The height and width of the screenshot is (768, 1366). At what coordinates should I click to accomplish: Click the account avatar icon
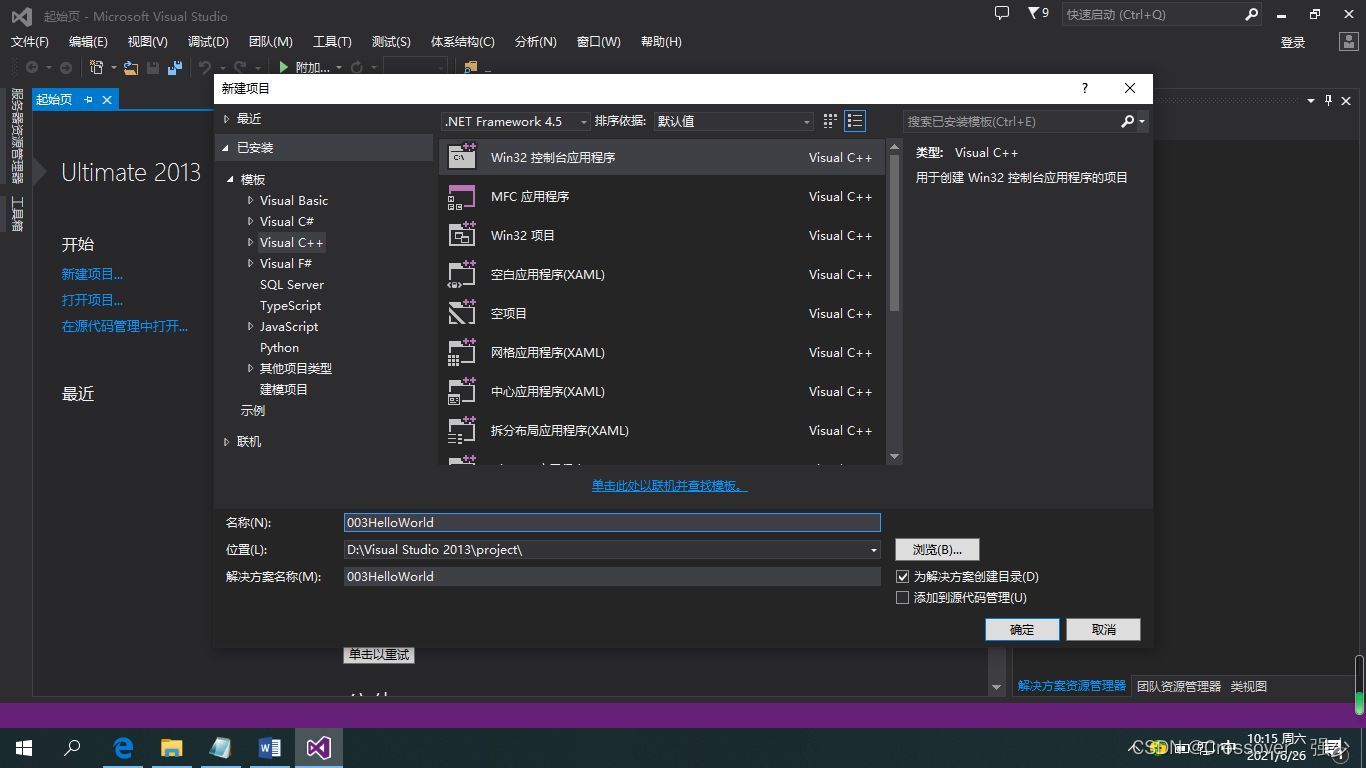pyautogui.click(x=1350, y=42)
